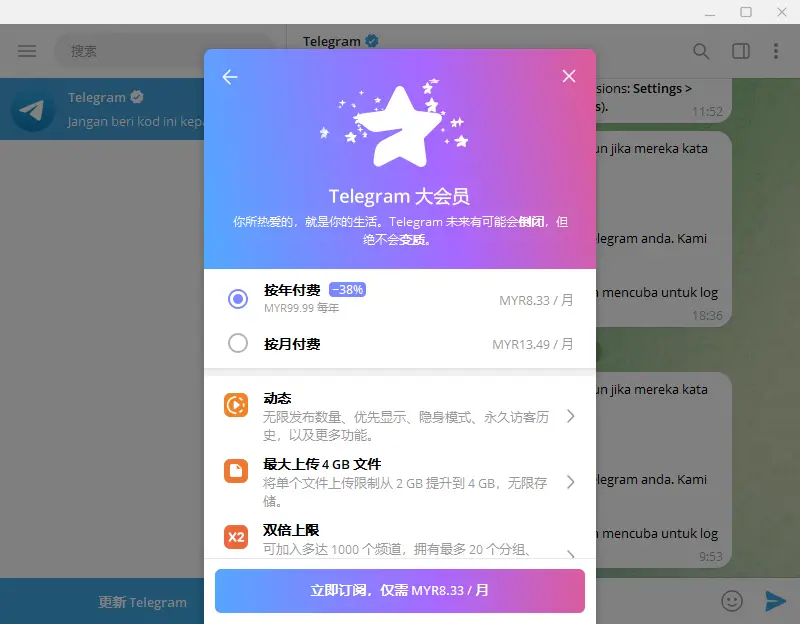Click the search (搜索) input field
Screen dimensions: 800x624
pyautogui.click(x=165, y=51)
